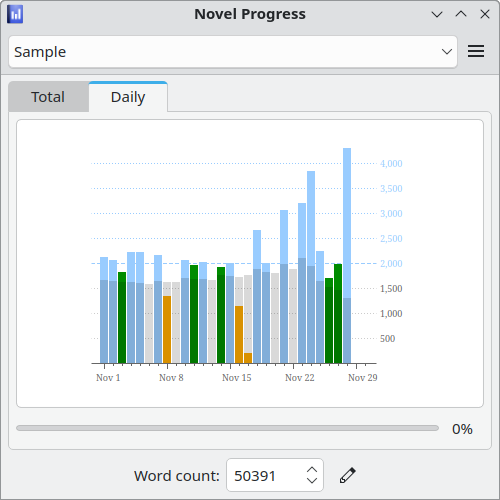Click the Nov 15 axis label
500x500 pixels.
237,378
